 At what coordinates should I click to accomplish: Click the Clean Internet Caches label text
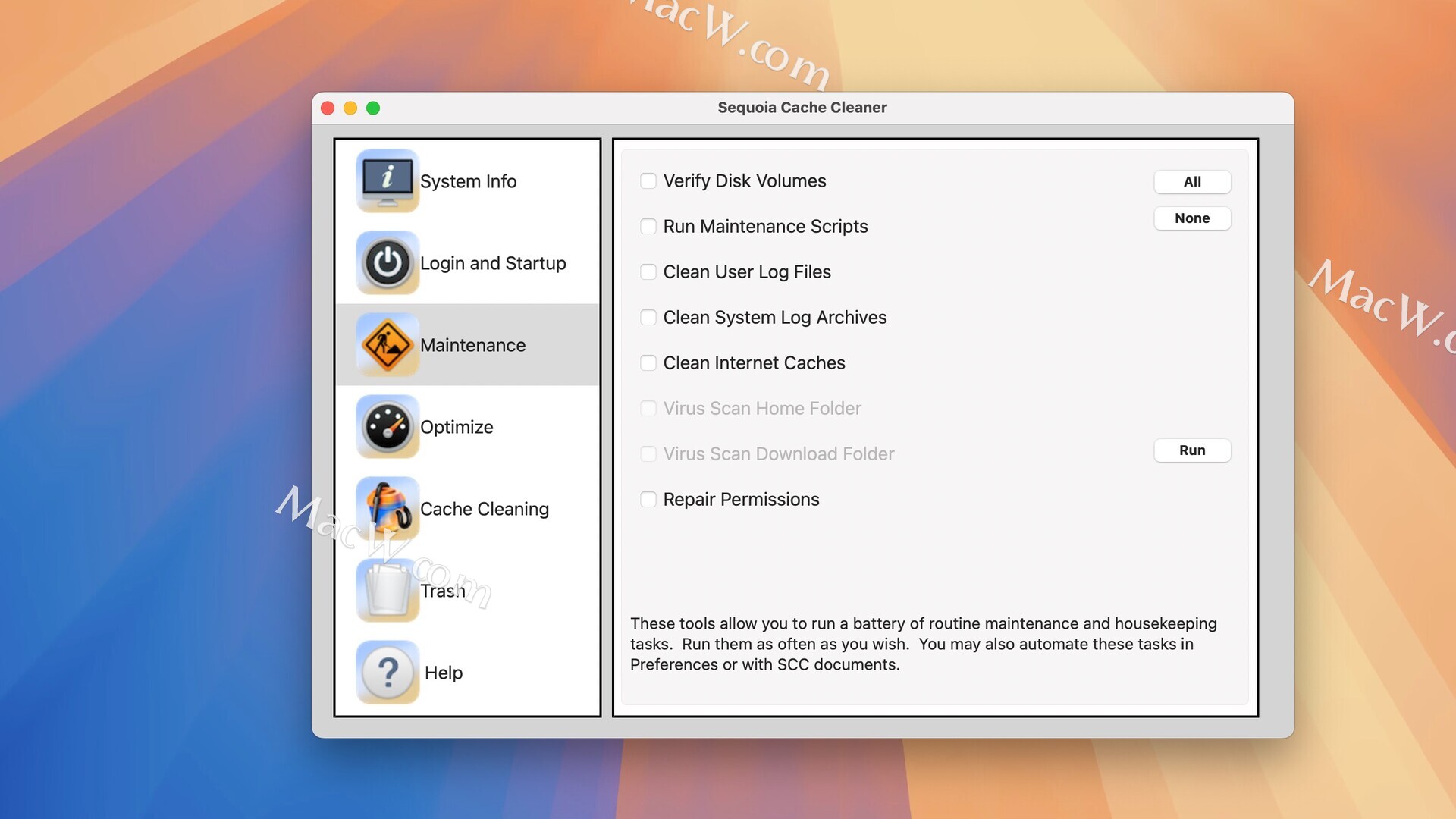(754, 363)
